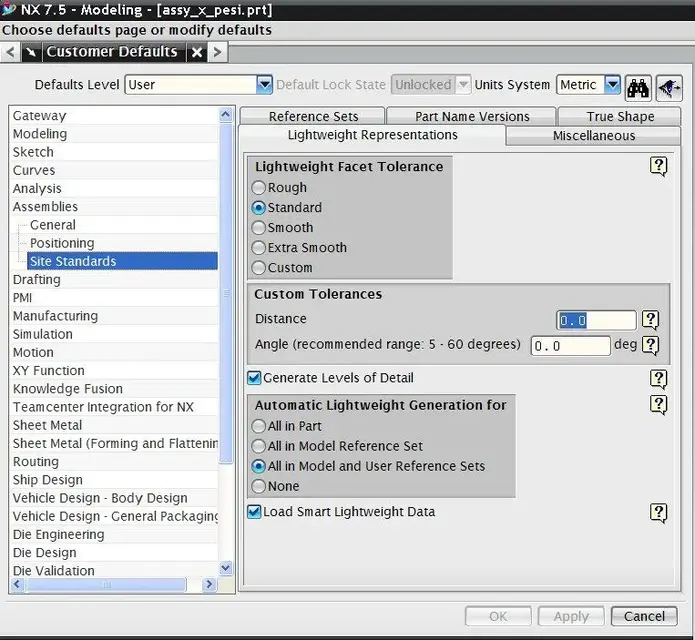Click the OK button
The height and width of the screenshot is (640, 695).
(498, 616)
